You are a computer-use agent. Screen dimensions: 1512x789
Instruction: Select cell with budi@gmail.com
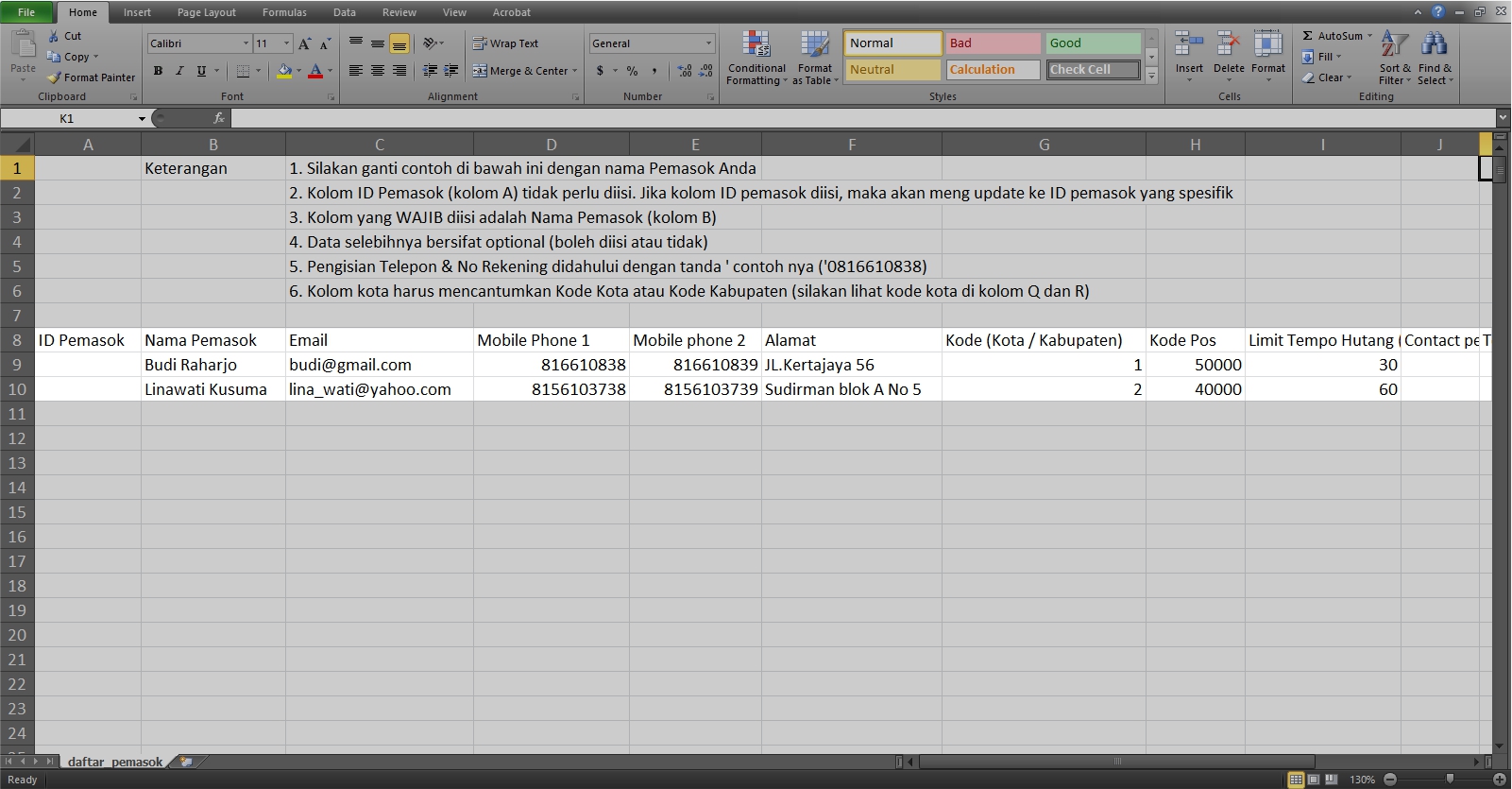pos(379,365)
